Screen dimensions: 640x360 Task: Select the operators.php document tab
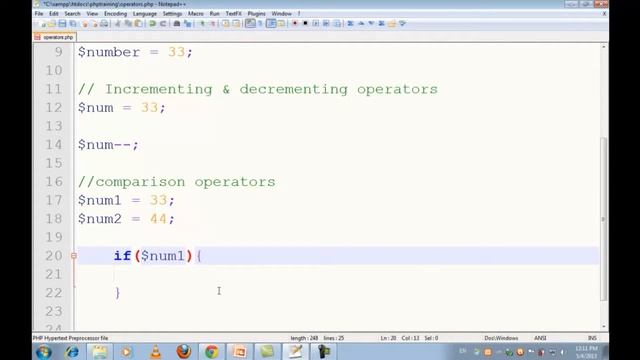click(x=55, y=37)
